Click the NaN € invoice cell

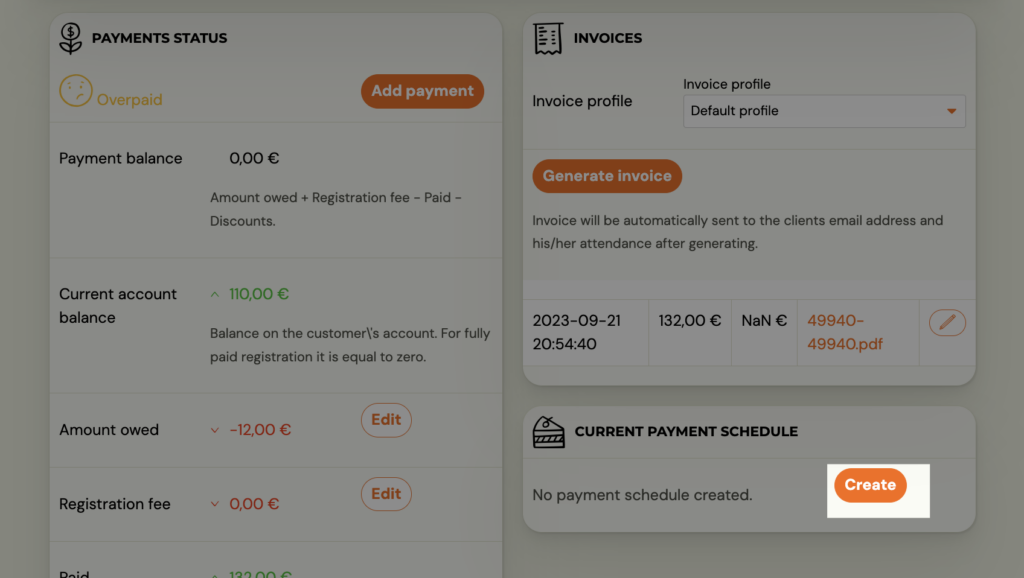coord(764,321)
